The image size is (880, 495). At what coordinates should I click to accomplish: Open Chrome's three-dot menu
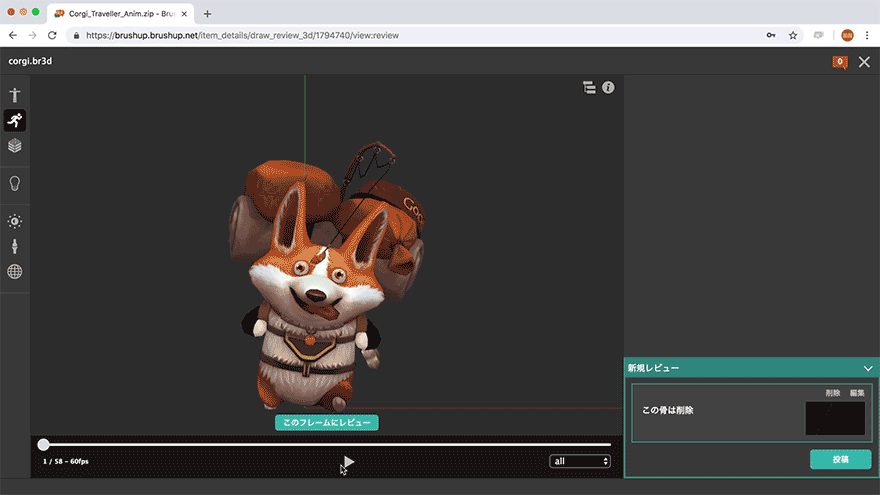tap(867, 35)
